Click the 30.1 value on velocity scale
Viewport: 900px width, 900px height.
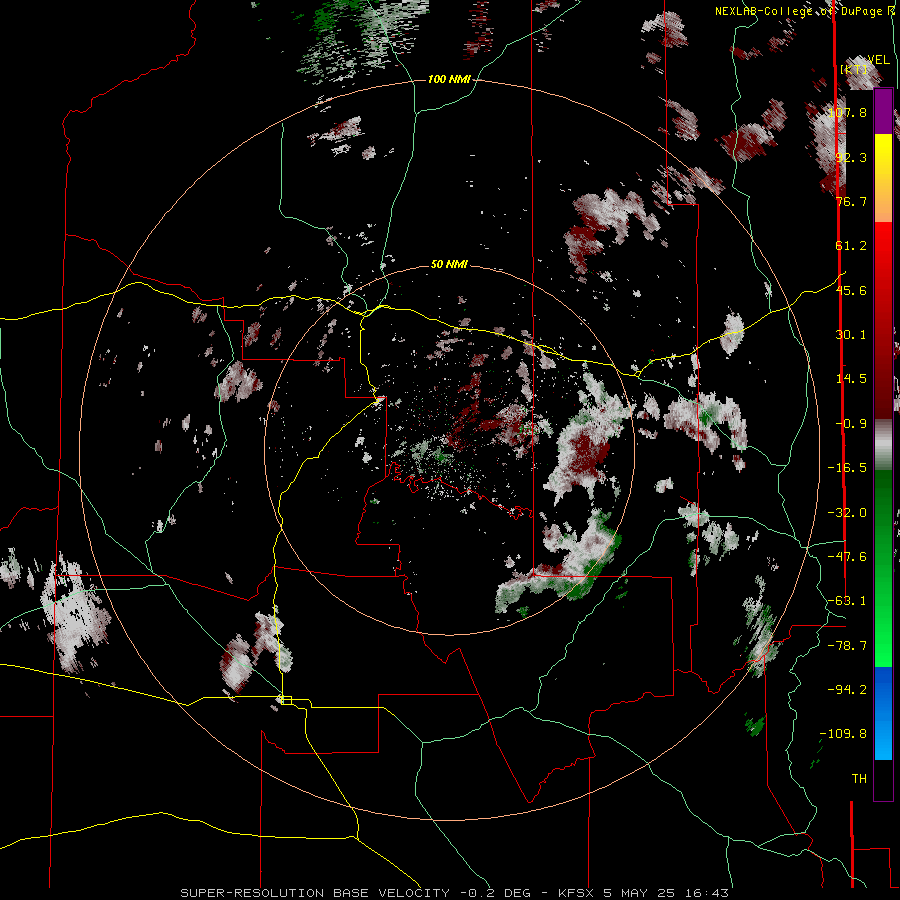click(x=851, y=335)
